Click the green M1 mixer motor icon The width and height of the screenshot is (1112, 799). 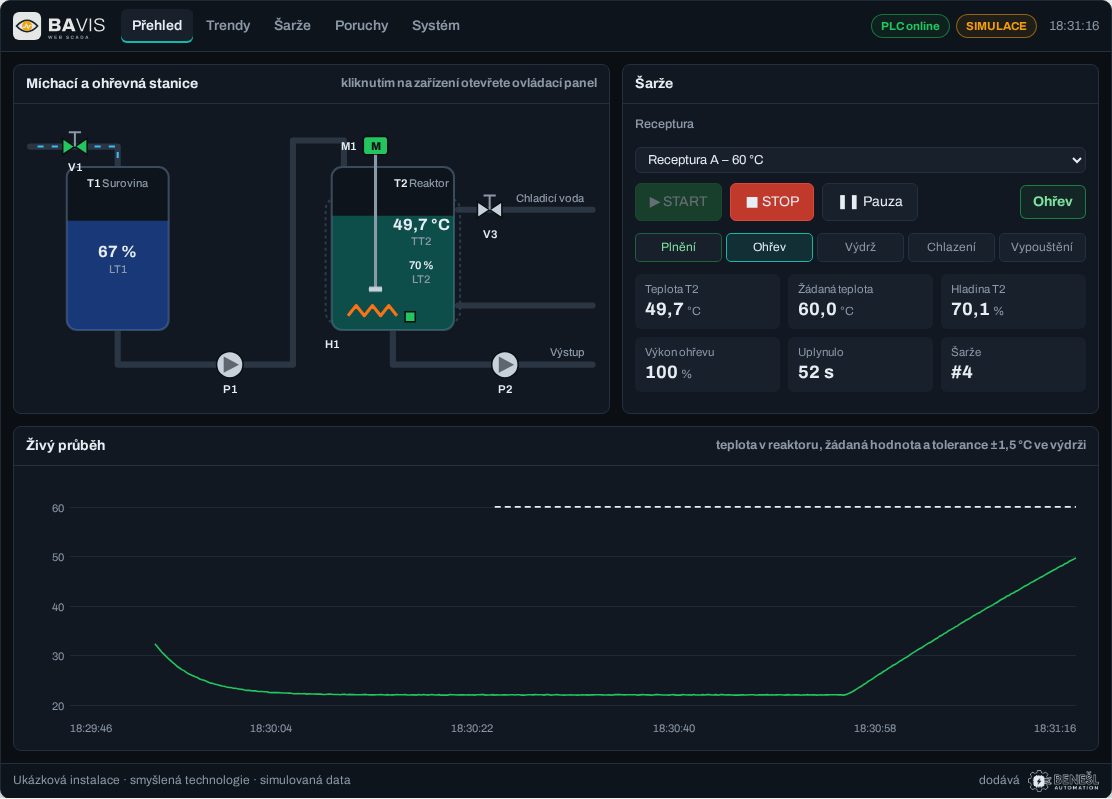(375, 146)
